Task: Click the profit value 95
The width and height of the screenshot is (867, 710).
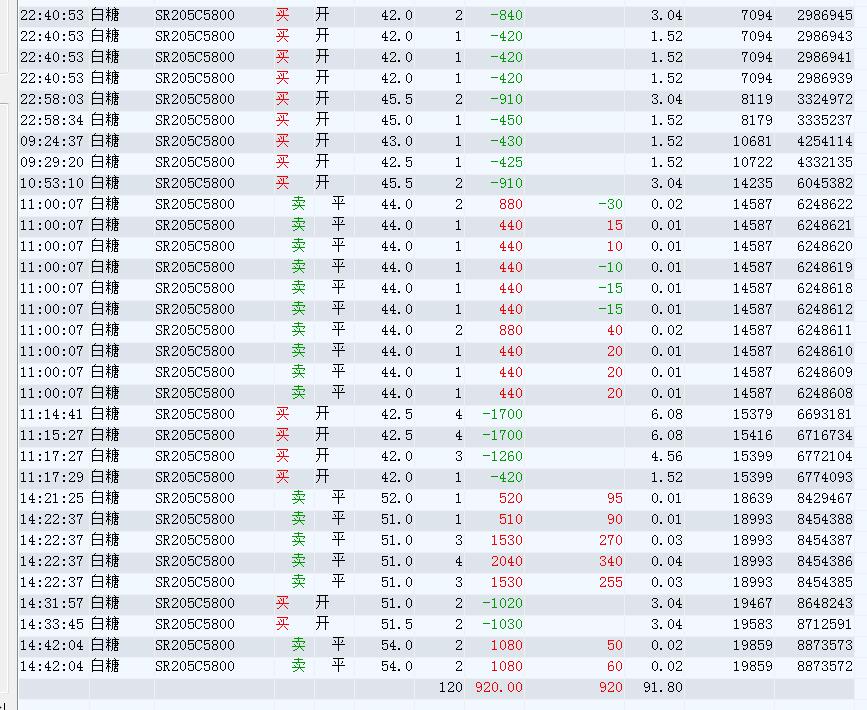Action: (x=614, y=499)
